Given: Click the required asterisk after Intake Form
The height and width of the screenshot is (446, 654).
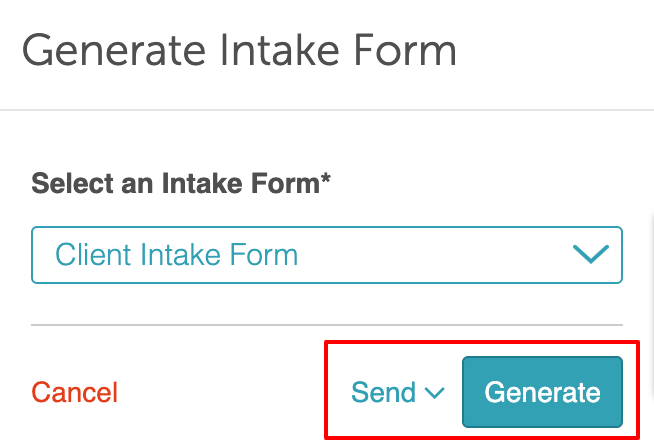Looking at the screenshot, I should click(326, 182).
